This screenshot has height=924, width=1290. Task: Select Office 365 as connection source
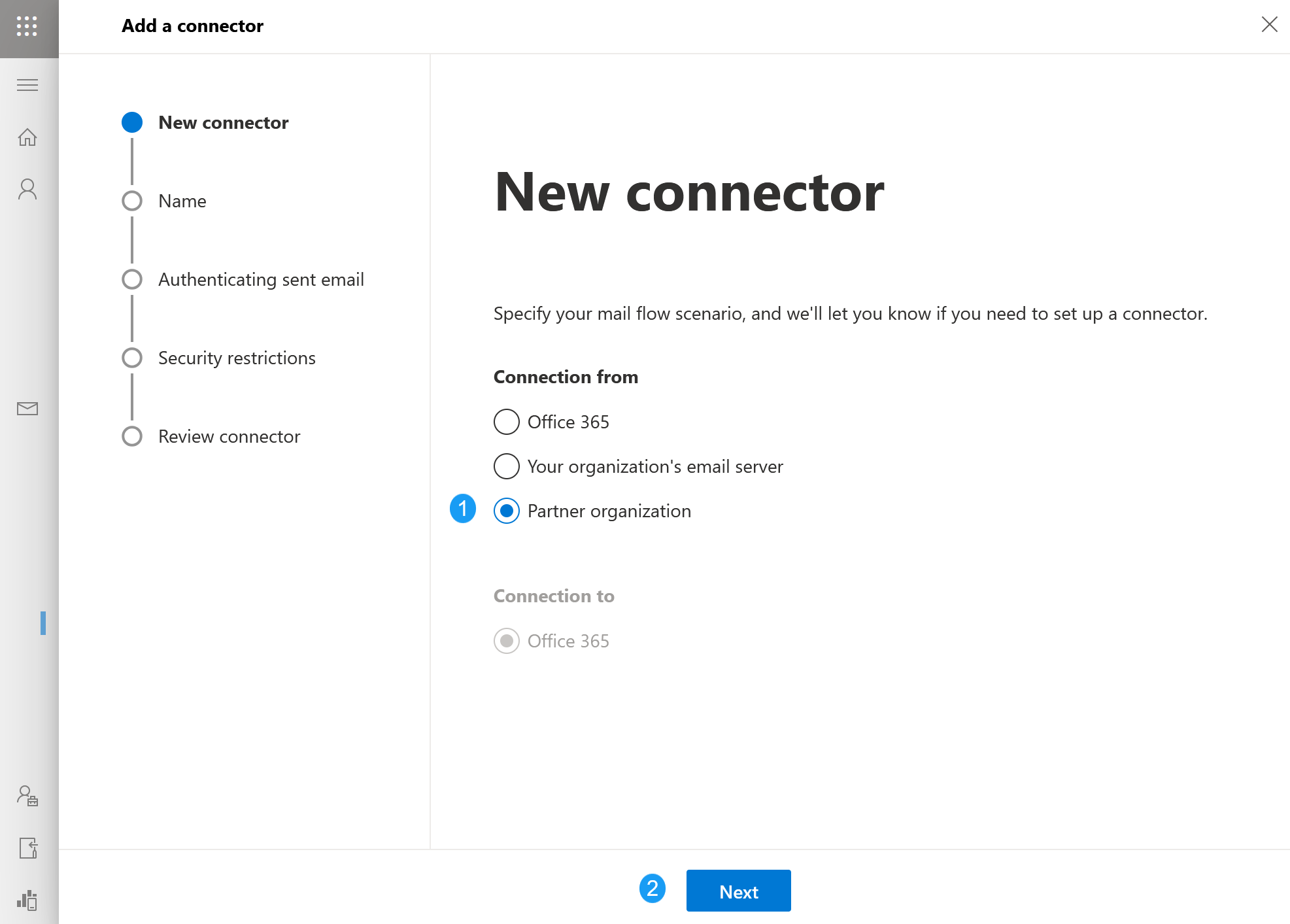(x=507, y=422)
